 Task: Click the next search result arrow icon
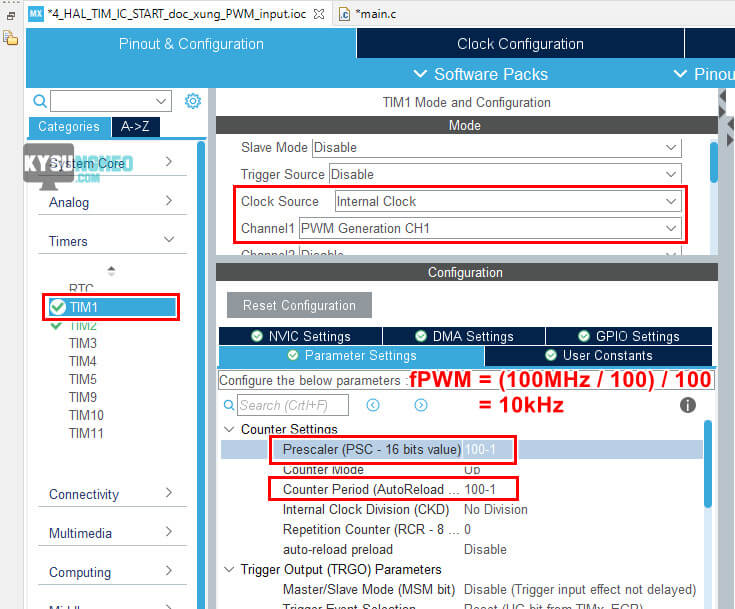[421, 405]
